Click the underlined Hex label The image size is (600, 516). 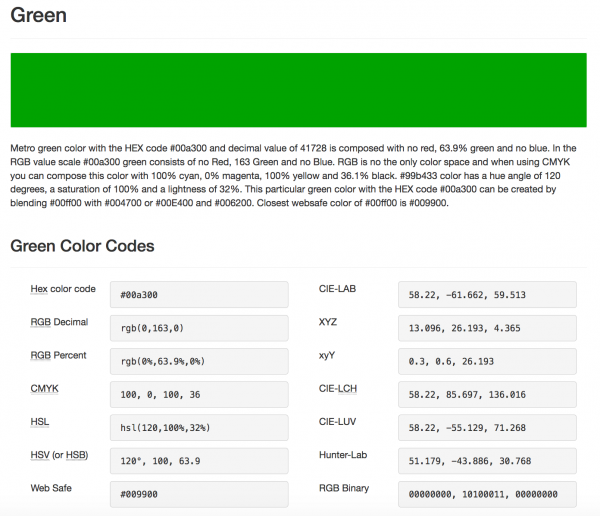pyautogui.click(x=39, y=289)
